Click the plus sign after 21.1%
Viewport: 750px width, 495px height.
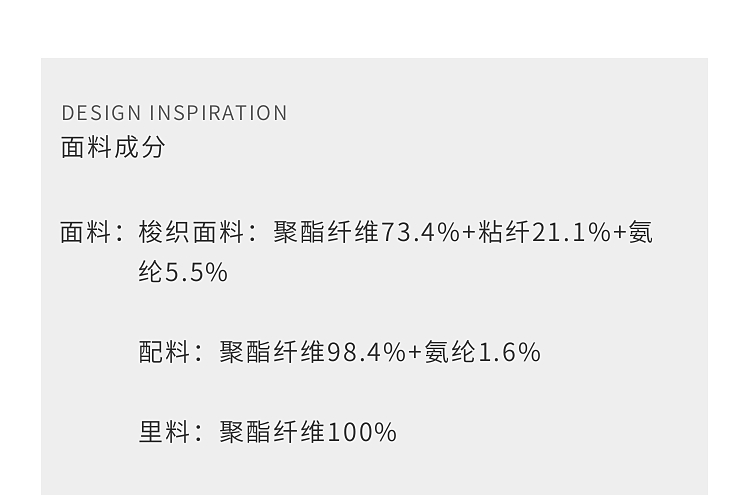619,233
